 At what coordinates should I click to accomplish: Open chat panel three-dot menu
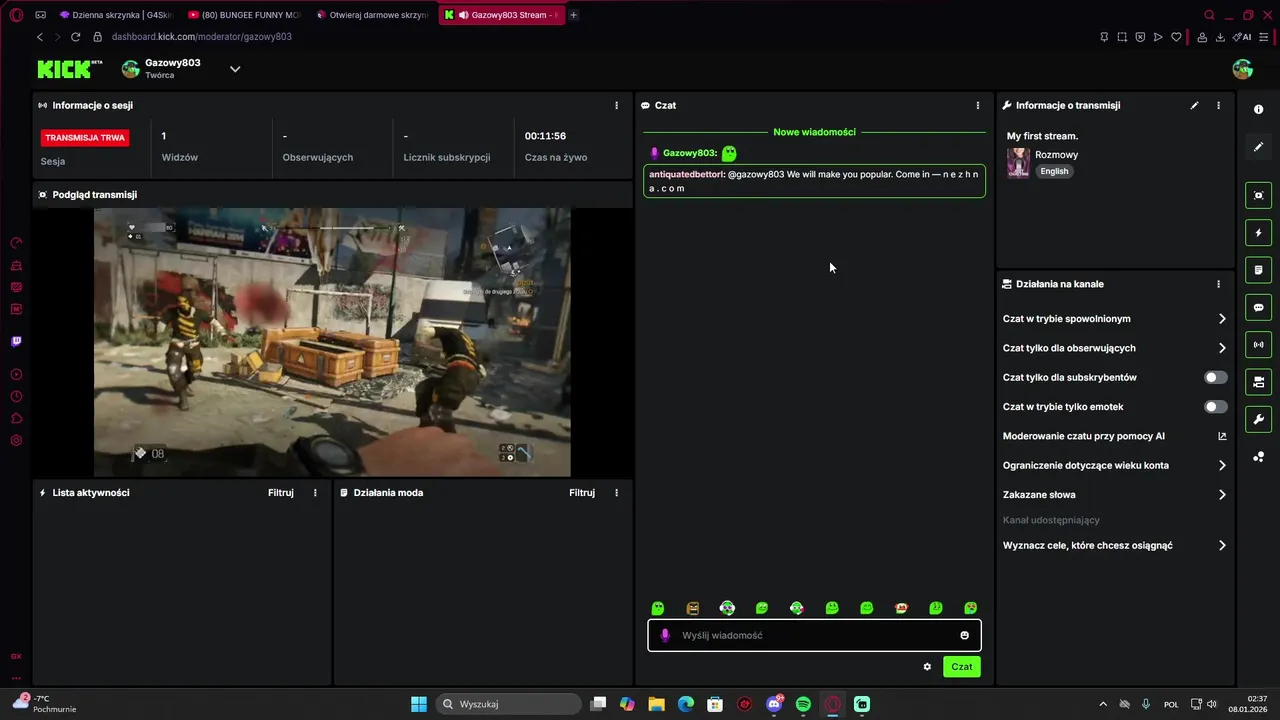pos(977,105)
